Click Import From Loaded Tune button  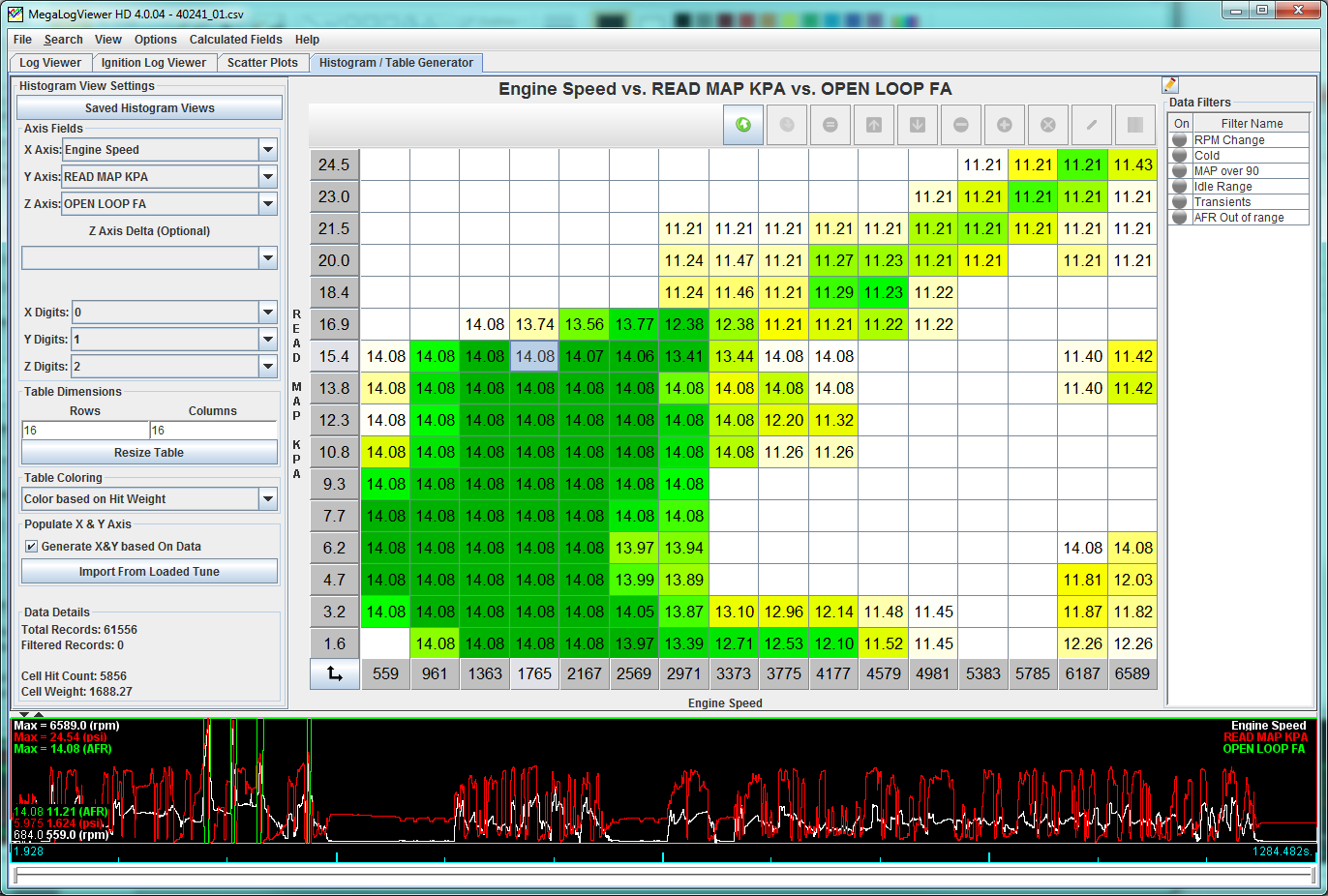coord(149,572)
